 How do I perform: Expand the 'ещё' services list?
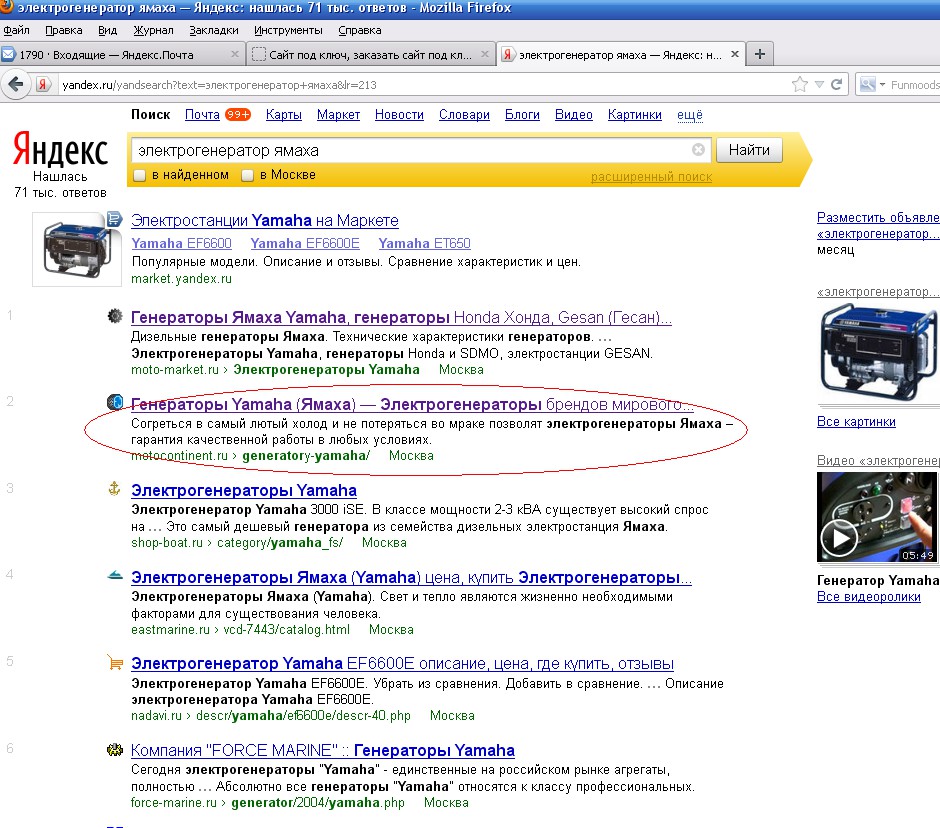click(x=689, y=115)
